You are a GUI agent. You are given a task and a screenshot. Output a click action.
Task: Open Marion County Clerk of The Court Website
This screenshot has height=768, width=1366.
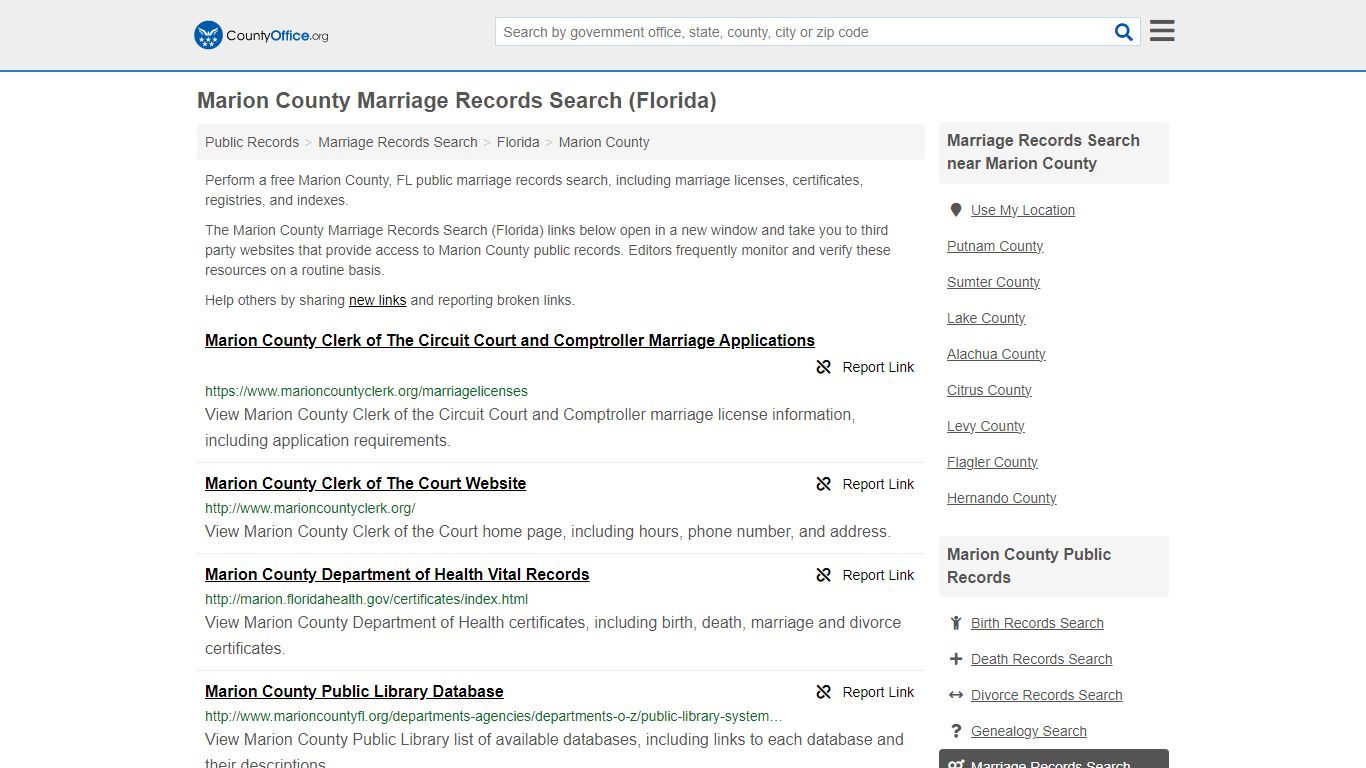click(365, 483)
